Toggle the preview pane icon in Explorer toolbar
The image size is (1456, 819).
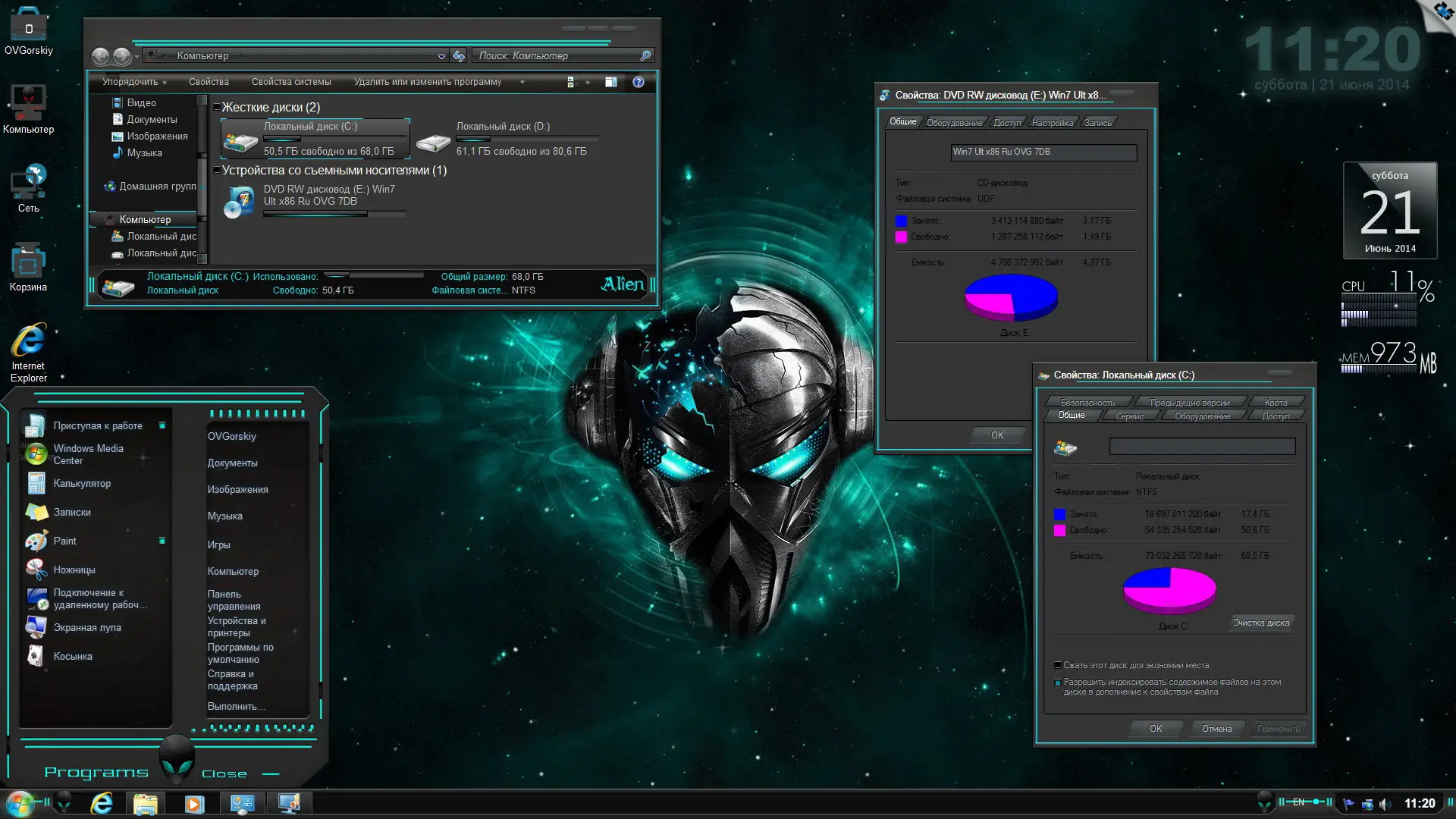pos(610,82)
